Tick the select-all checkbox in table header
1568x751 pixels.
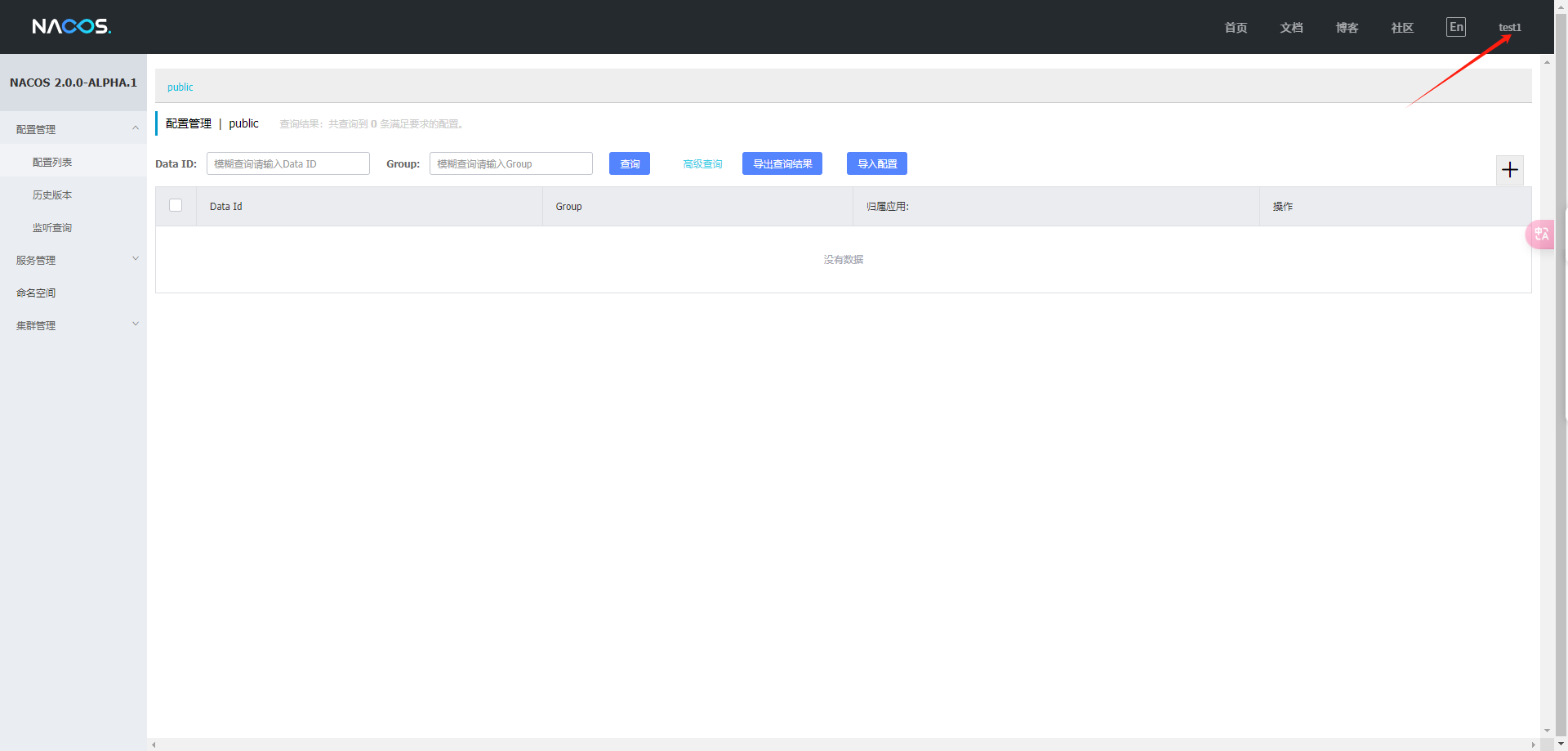(176, 206)
